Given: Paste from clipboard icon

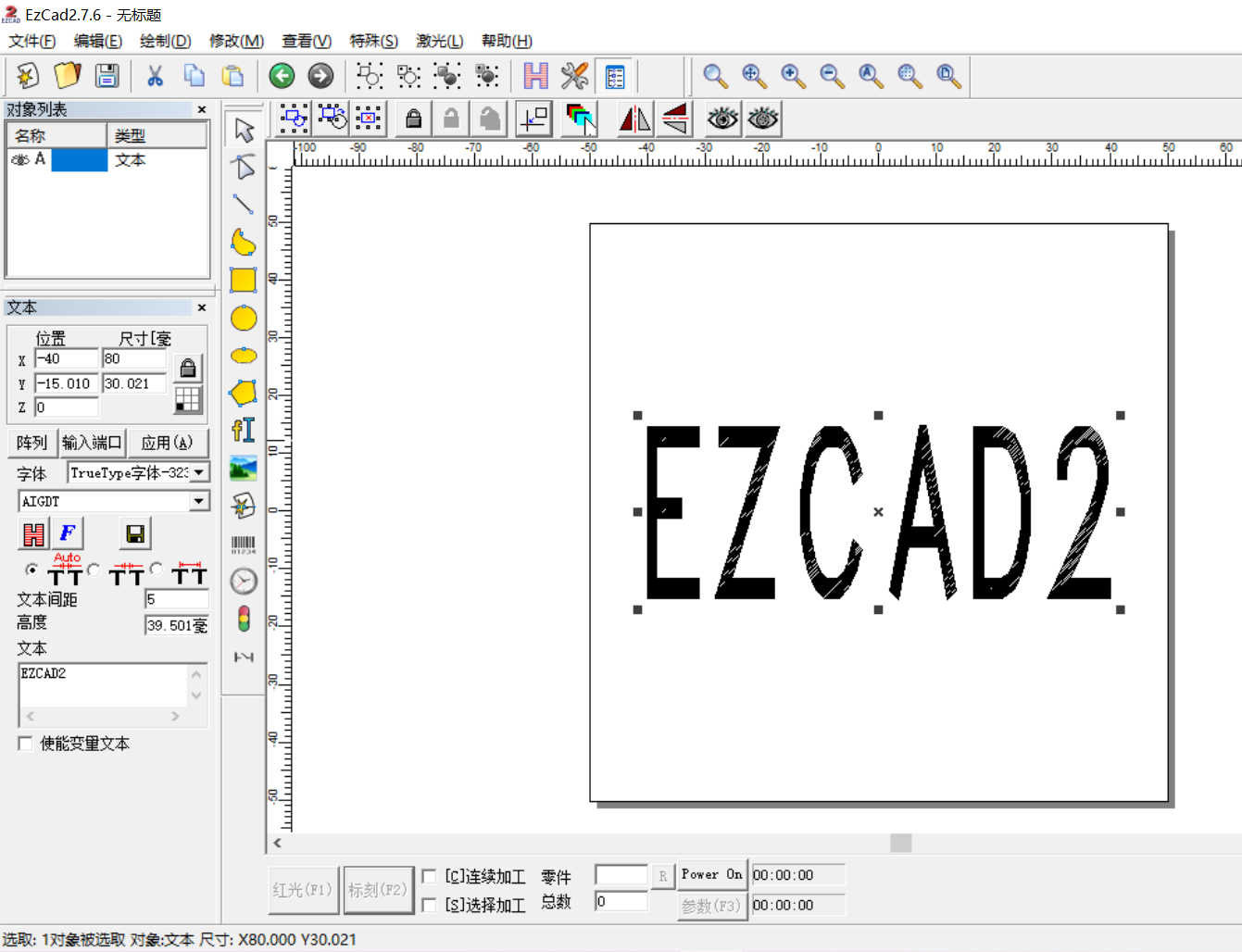Looking at the screenshot, I should point(233,75).
